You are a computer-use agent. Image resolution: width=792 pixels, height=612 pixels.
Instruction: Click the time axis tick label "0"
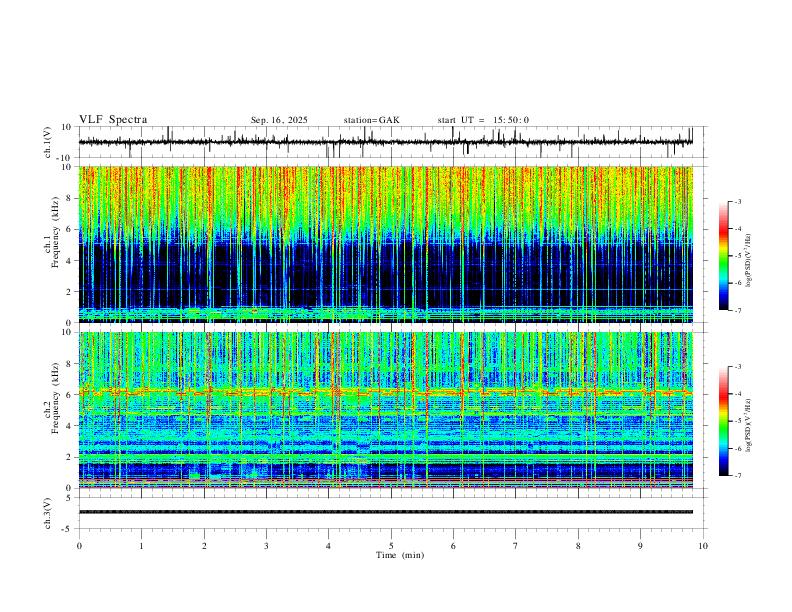coord(79,546)
